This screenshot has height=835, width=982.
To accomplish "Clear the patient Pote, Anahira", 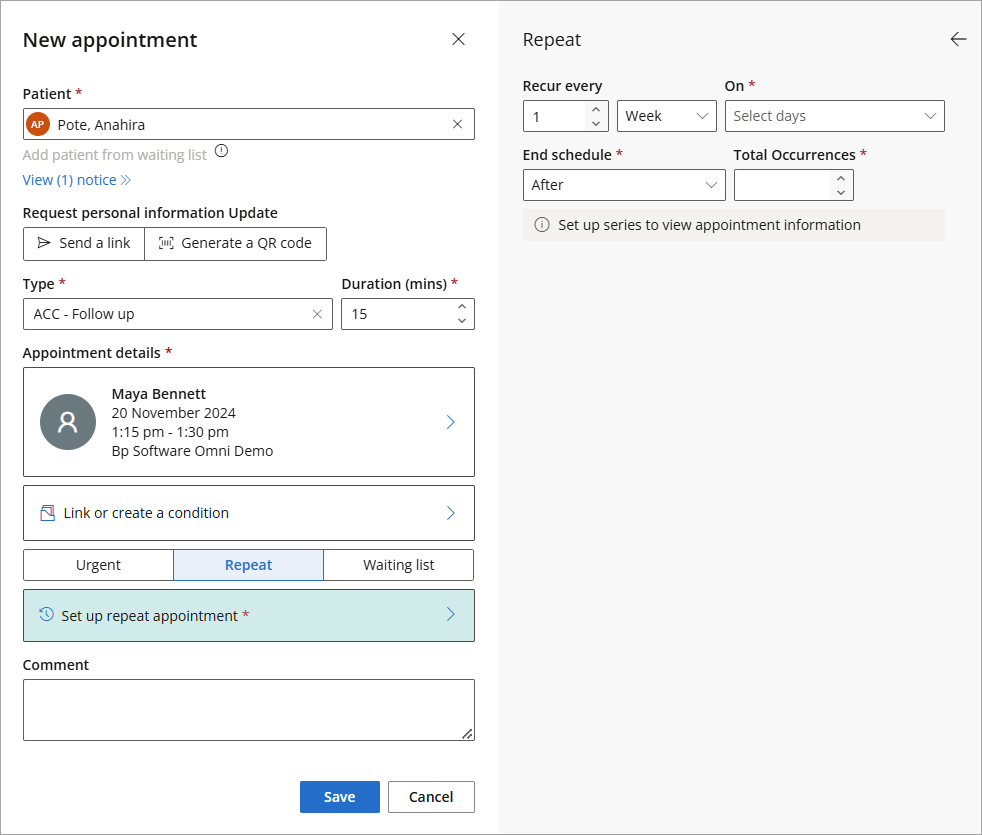I will tap(457, 124).
